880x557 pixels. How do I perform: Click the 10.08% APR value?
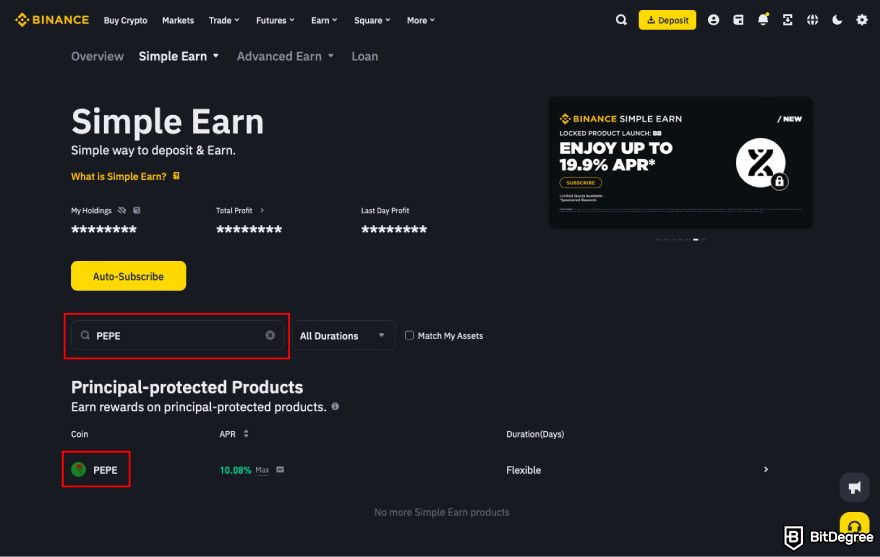click(235, 470)
